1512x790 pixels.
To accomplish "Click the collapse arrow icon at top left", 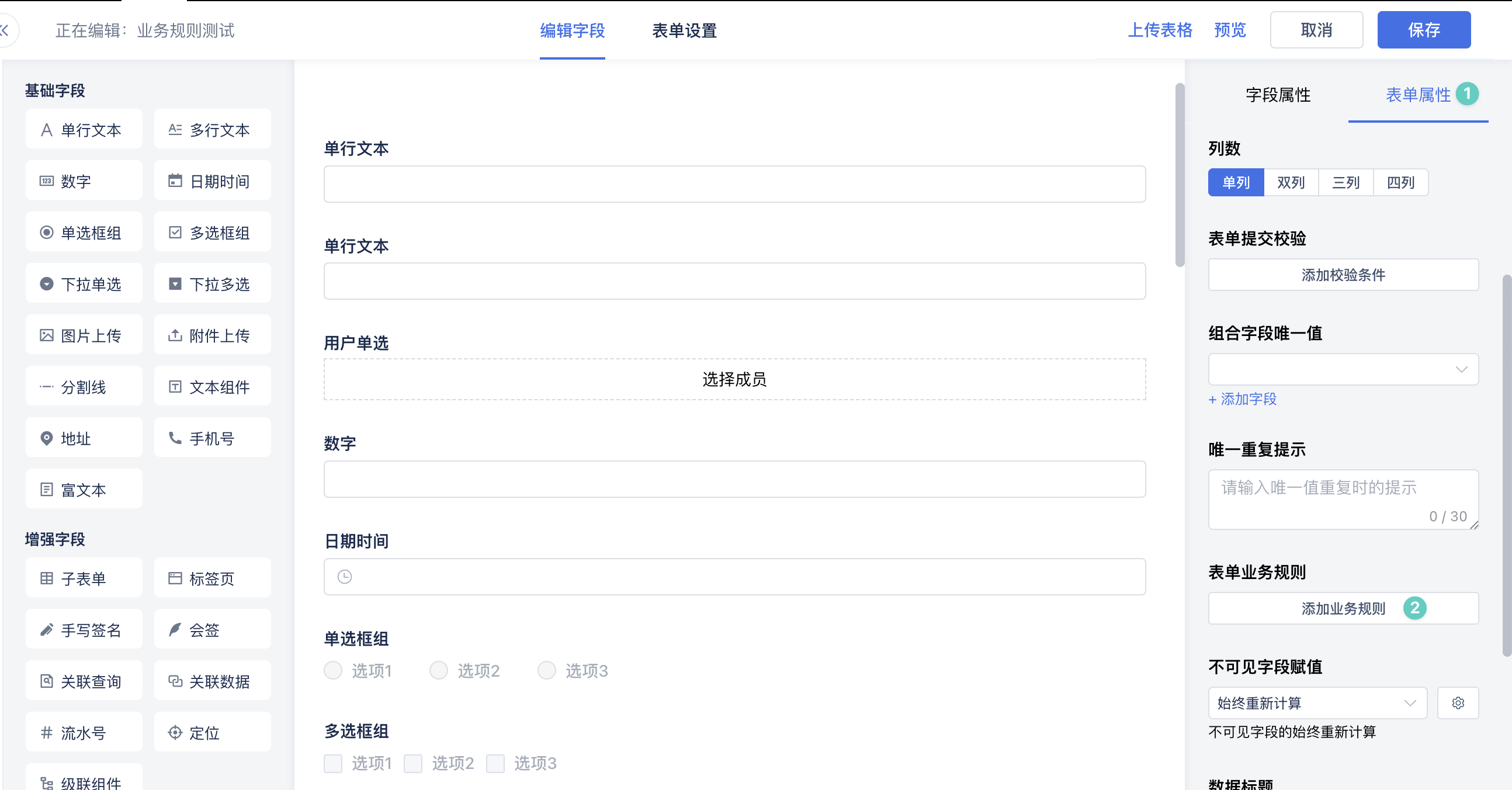I will point(5,30).
